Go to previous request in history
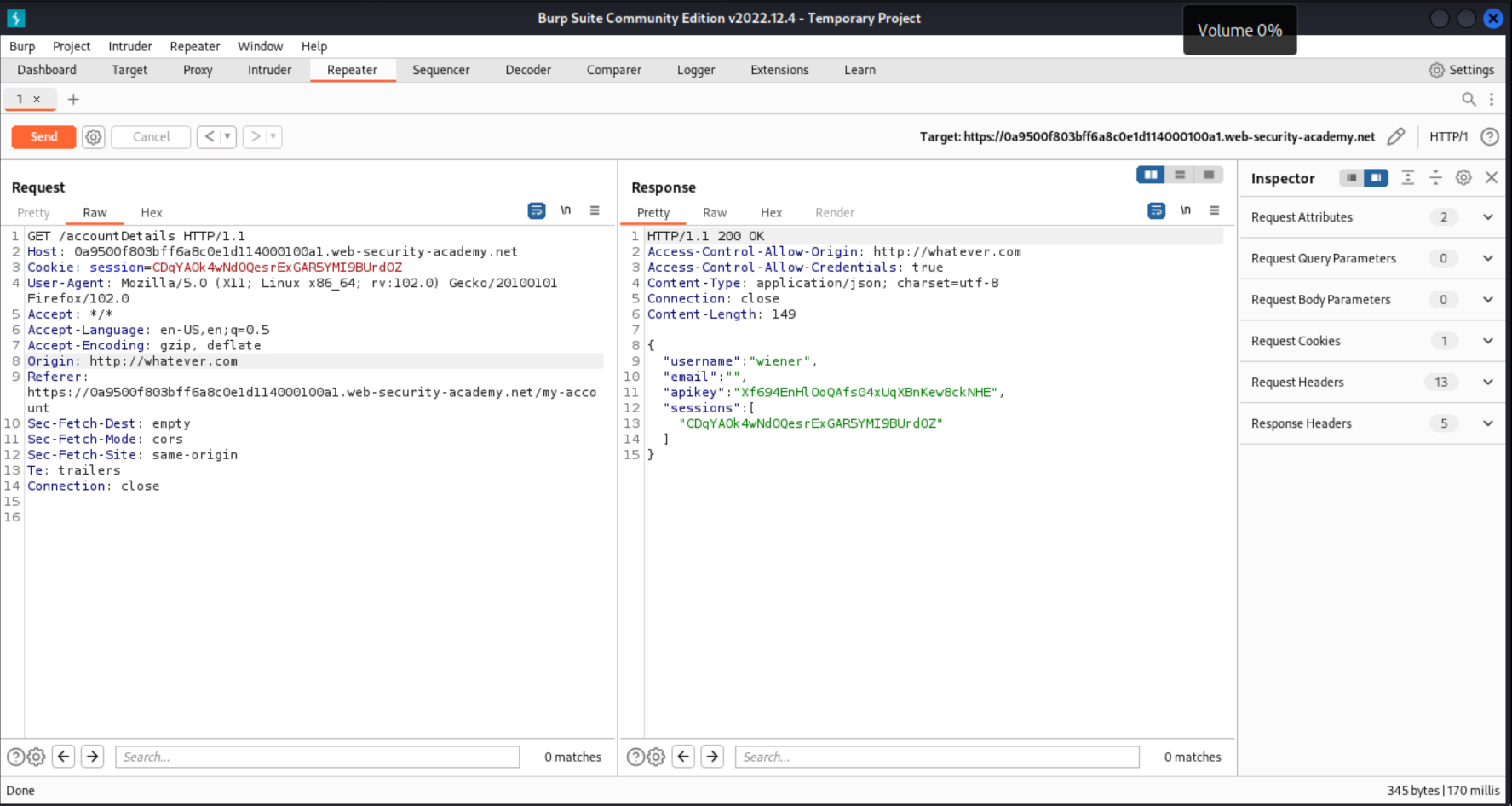This screenshot has width=1512, height=806. (209, 136)
